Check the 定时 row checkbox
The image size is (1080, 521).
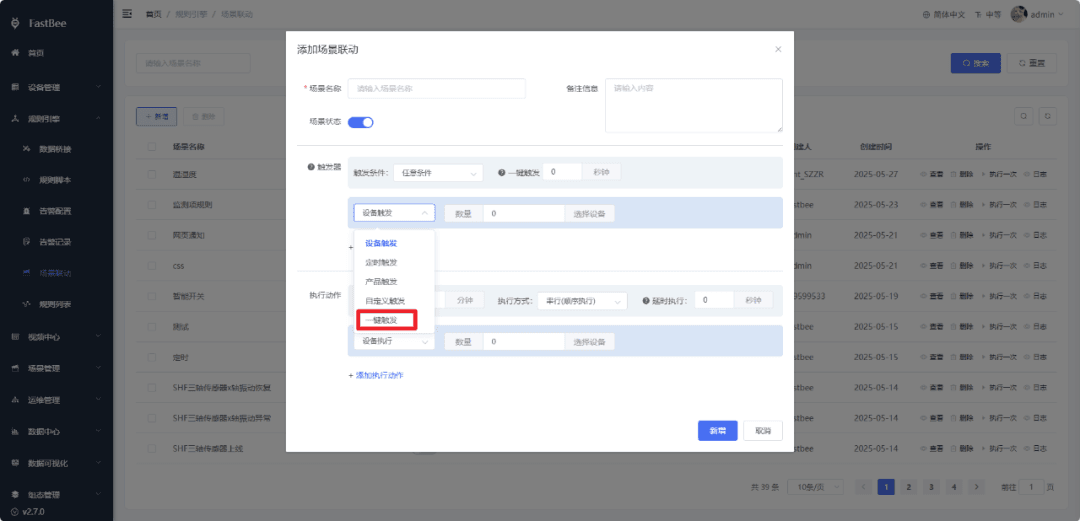click(152, 357)
